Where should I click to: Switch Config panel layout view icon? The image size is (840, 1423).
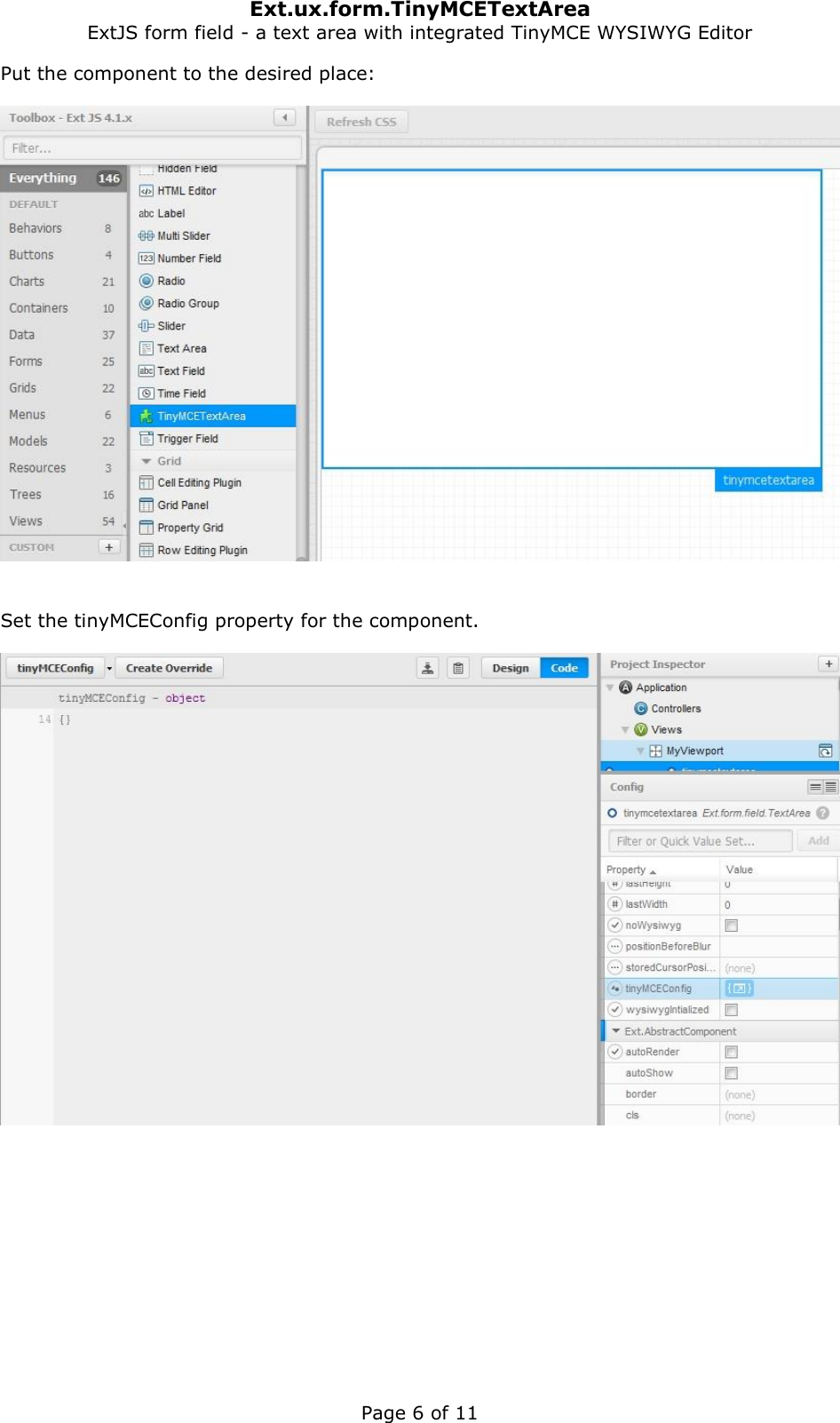tap(822, 787)
